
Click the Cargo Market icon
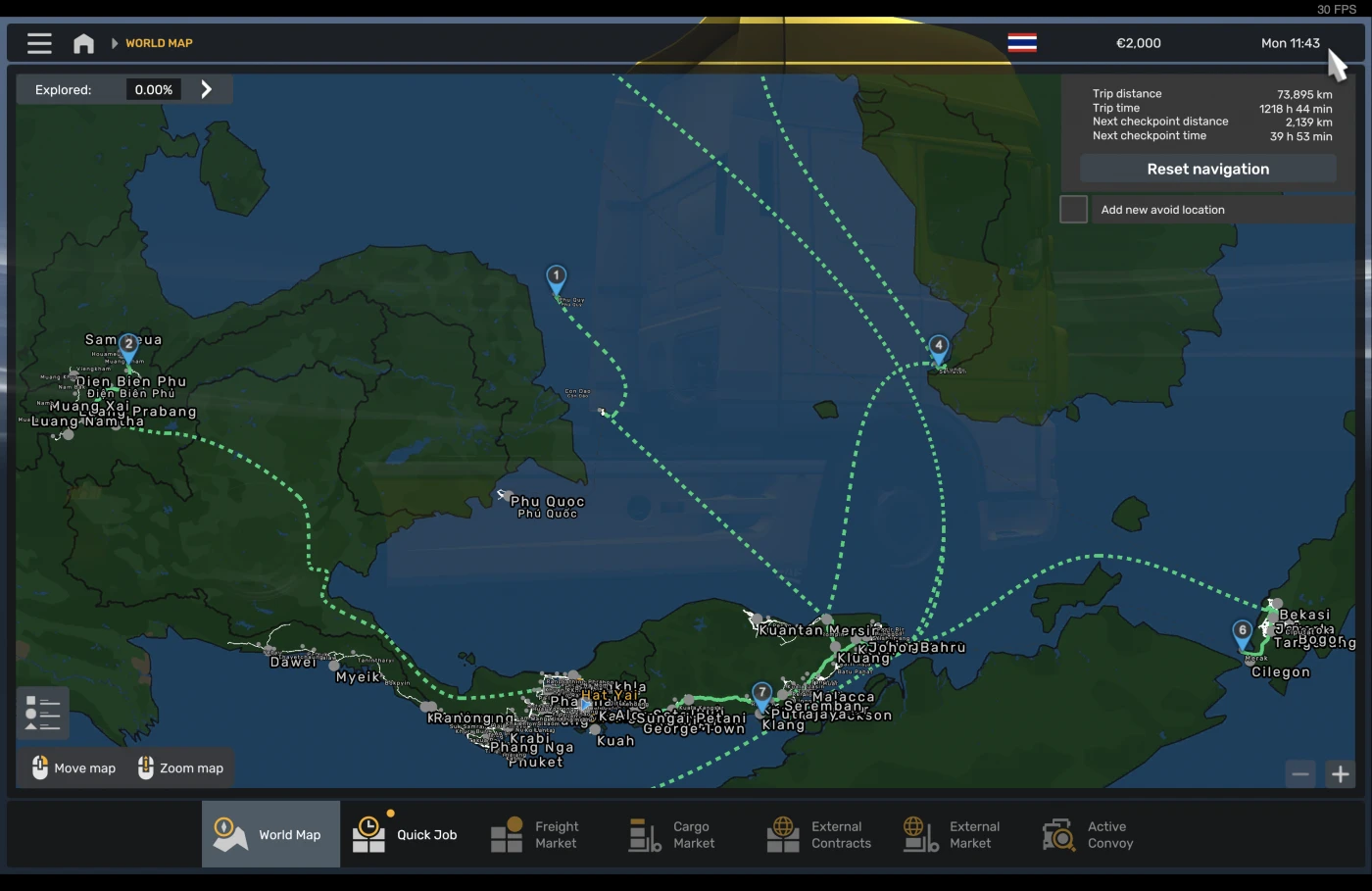(644, 832)
